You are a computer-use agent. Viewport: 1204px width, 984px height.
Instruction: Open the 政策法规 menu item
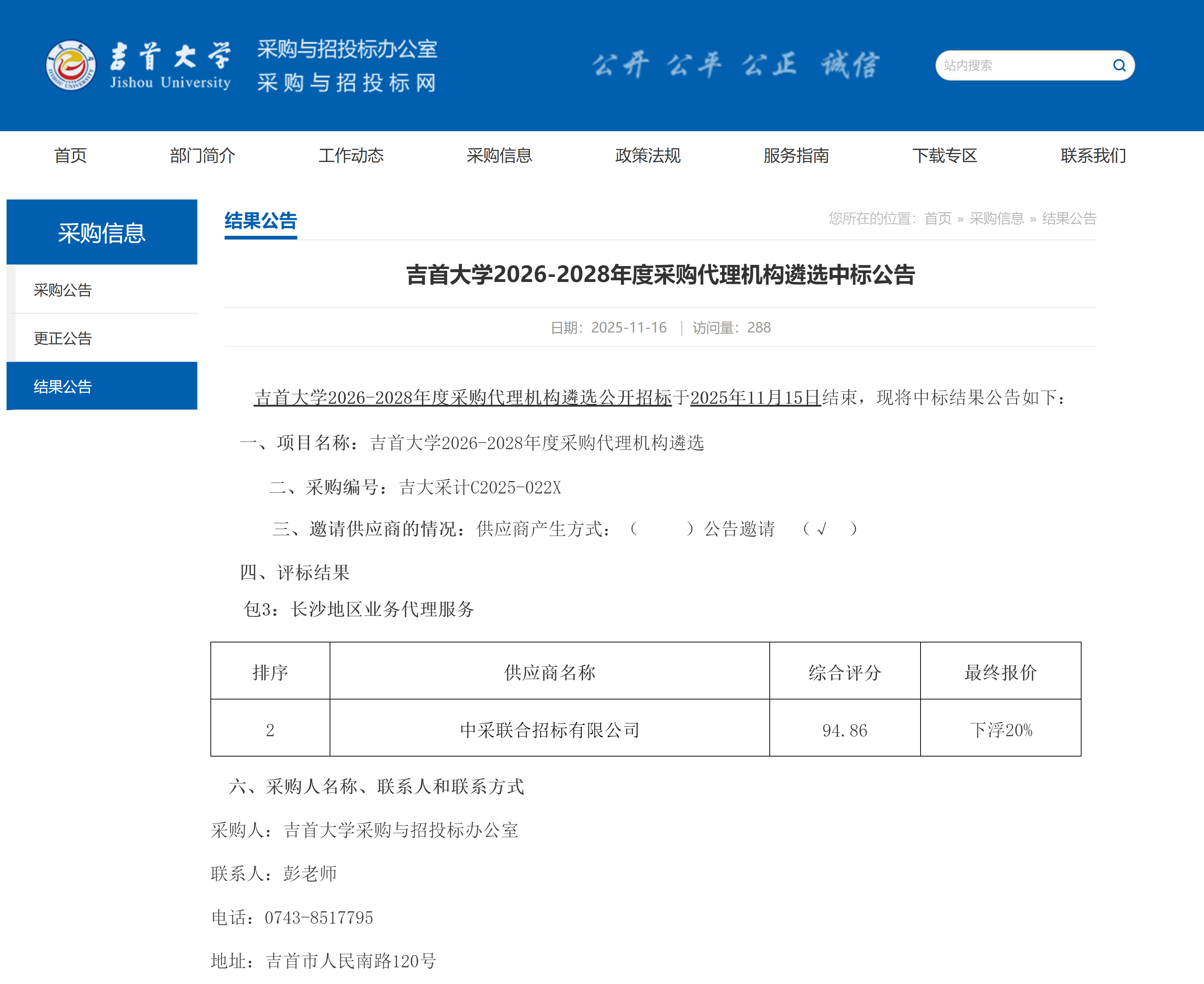(x=648, y=155)
